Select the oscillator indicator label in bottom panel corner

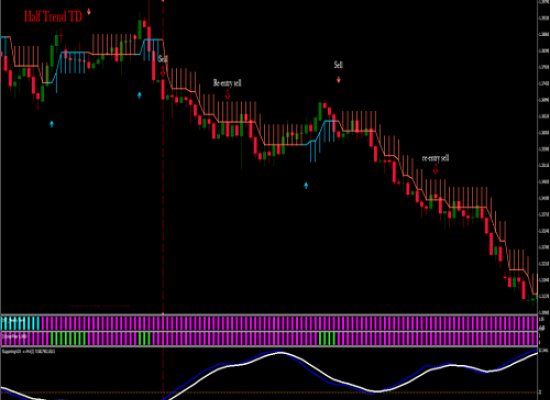28,351
